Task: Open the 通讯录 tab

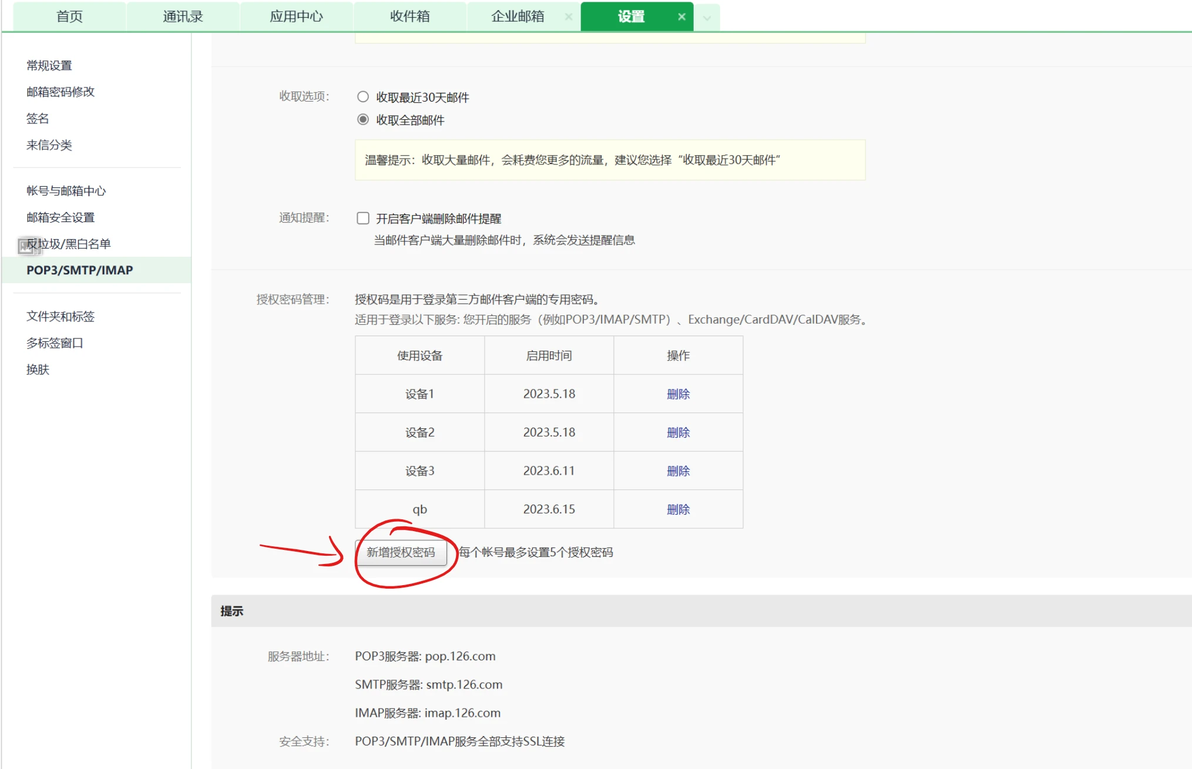Action: (x=182, y=16)
